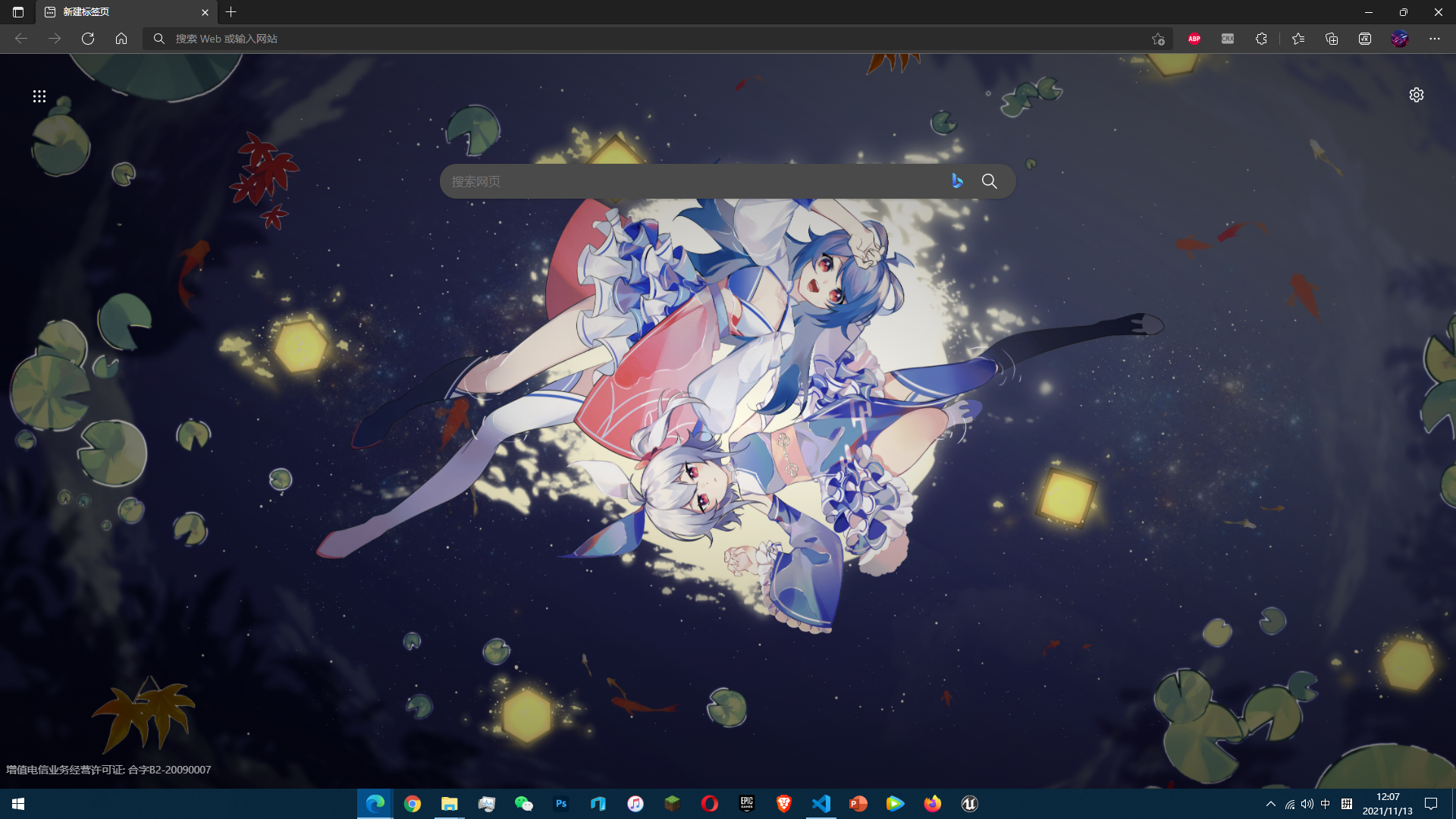Viewport: 1456px width, 819px height.
Task: Click the CRX extension icon
Action: tap(1228, 39)
